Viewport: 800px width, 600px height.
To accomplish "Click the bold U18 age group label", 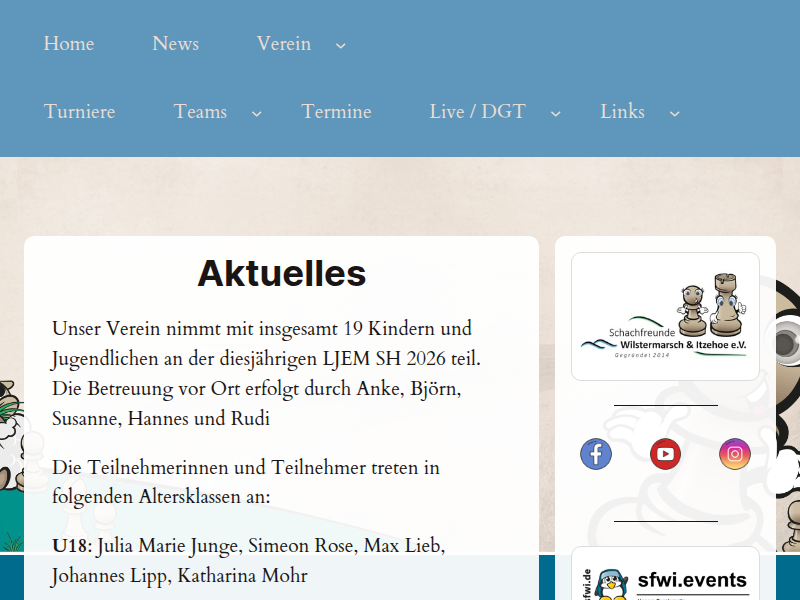I will (71, 546).
